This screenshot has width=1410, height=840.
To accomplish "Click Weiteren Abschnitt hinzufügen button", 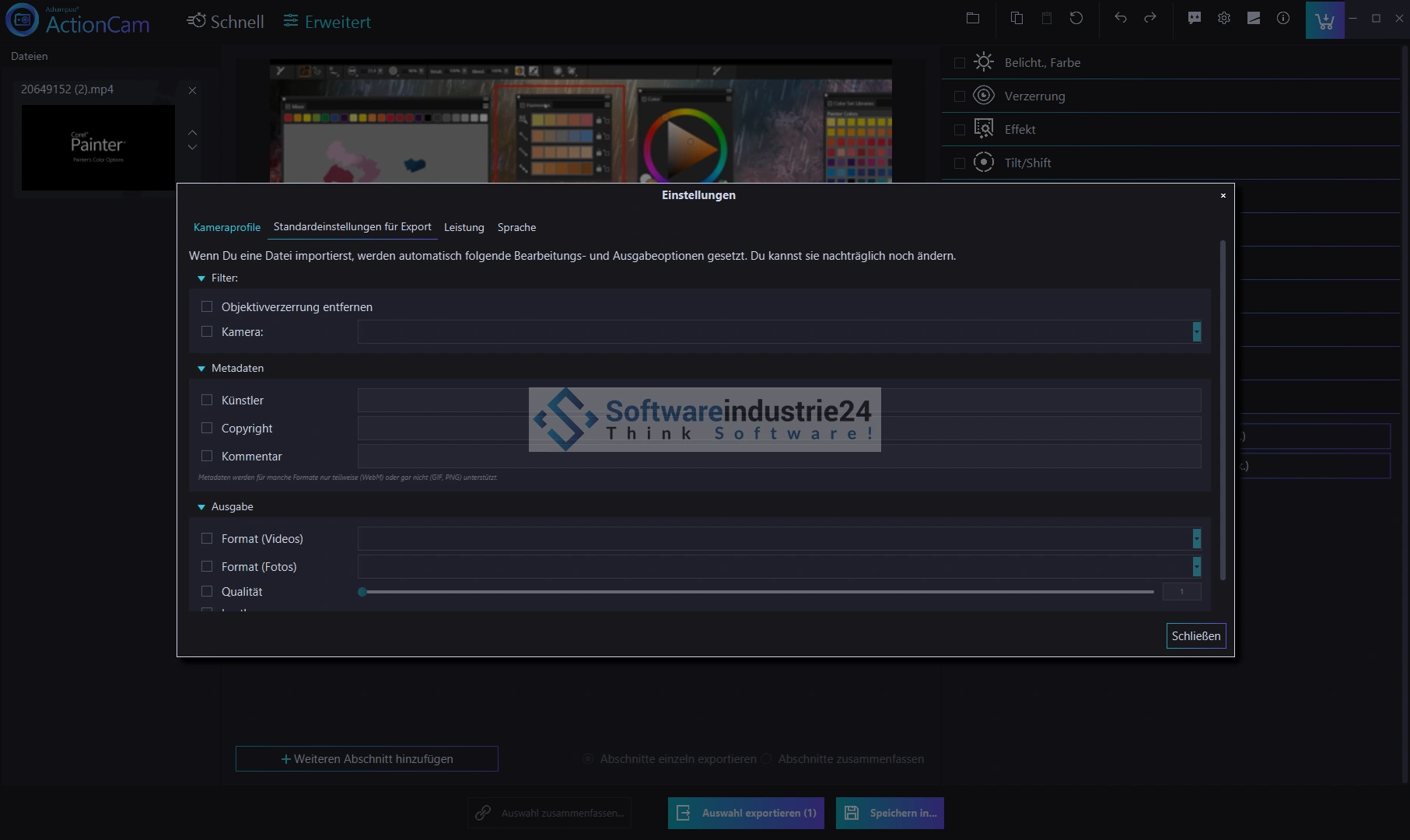I will pos(367,759).
